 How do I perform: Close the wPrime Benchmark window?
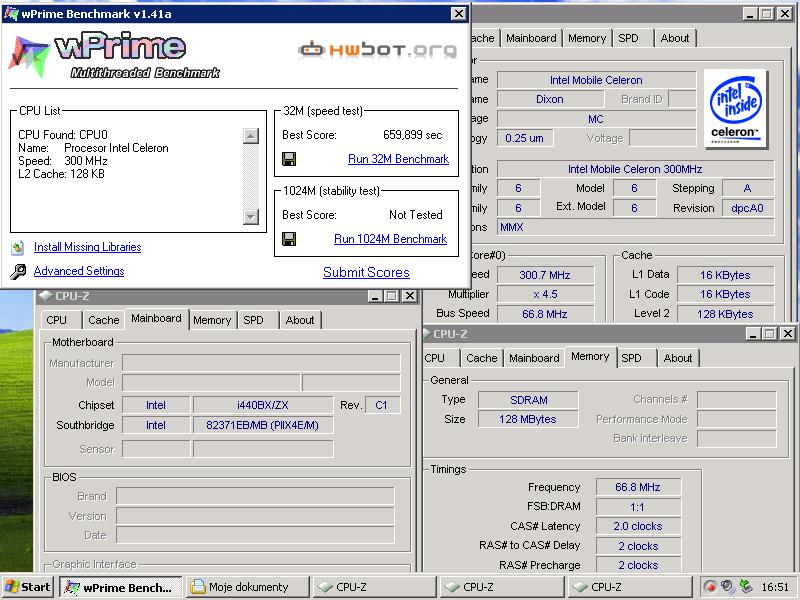click(x=459, y=14)
